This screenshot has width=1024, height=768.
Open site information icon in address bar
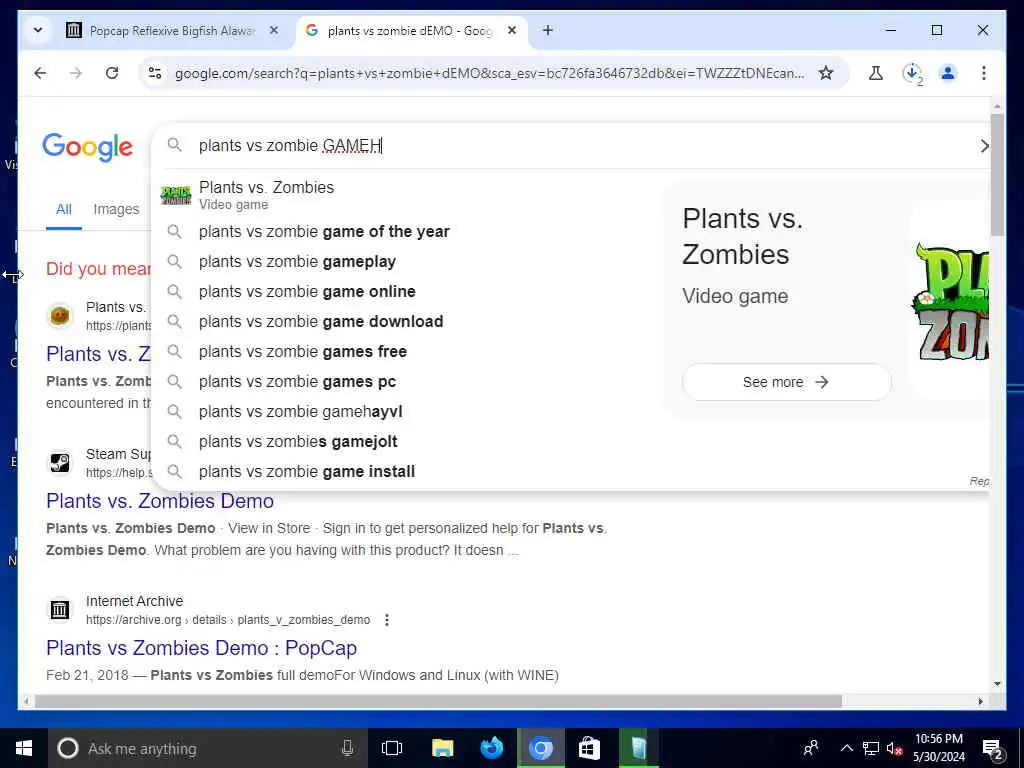pyautogui.click(x=155, y=73)
